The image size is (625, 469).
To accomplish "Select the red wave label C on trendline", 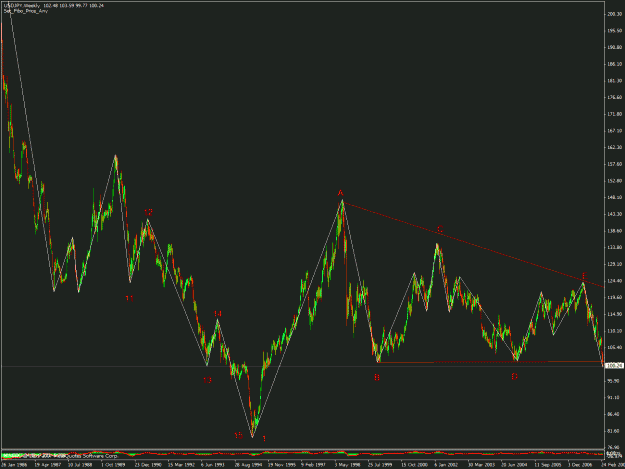I will 440,230.
